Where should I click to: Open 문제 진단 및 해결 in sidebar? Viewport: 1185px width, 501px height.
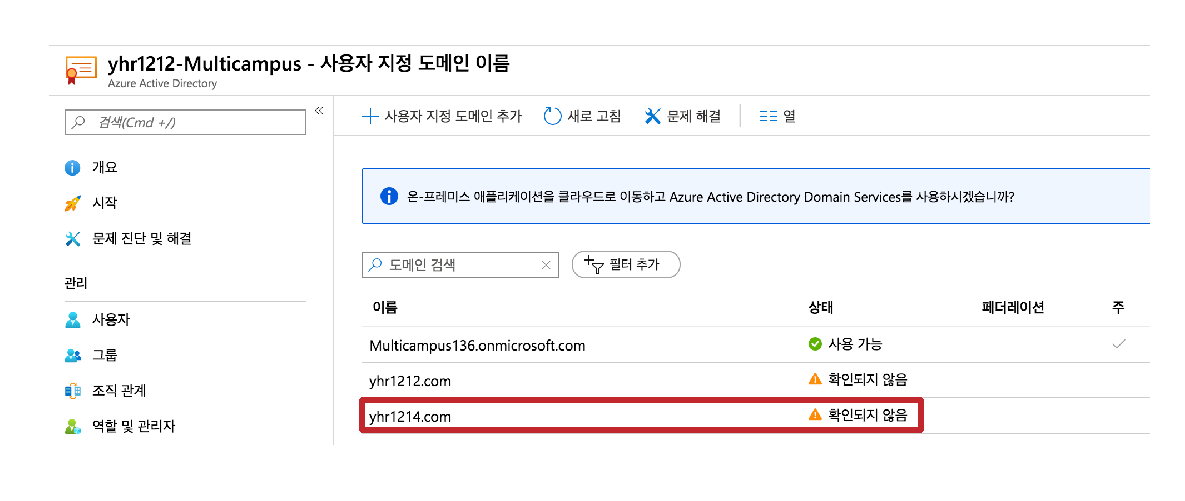tap(141, 239)
